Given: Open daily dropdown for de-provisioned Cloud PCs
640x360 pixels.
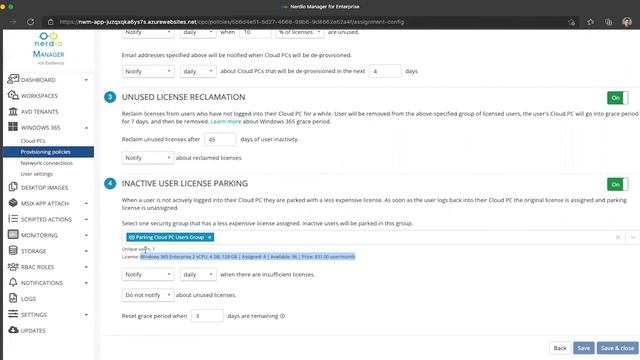Looking at the screenshot, I should pos(198,71).
